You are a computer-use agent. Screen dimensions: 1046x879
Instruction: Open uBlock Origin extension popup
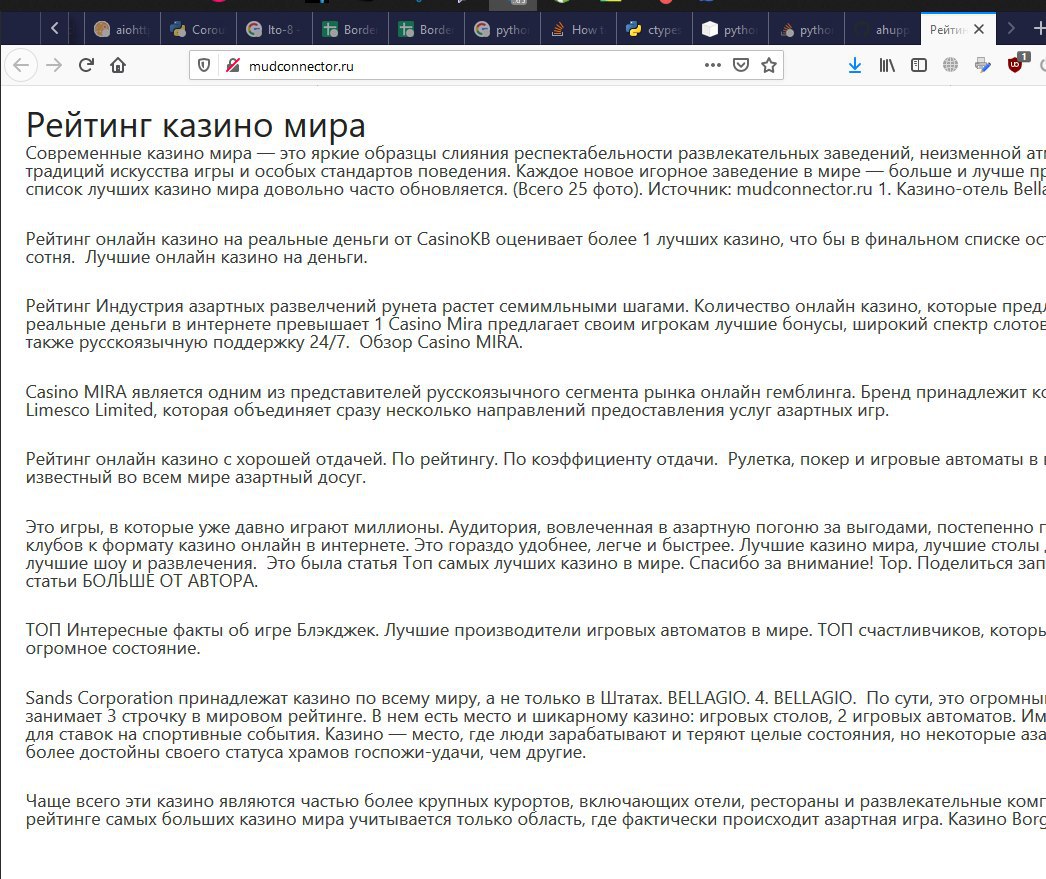point(1016,64)
